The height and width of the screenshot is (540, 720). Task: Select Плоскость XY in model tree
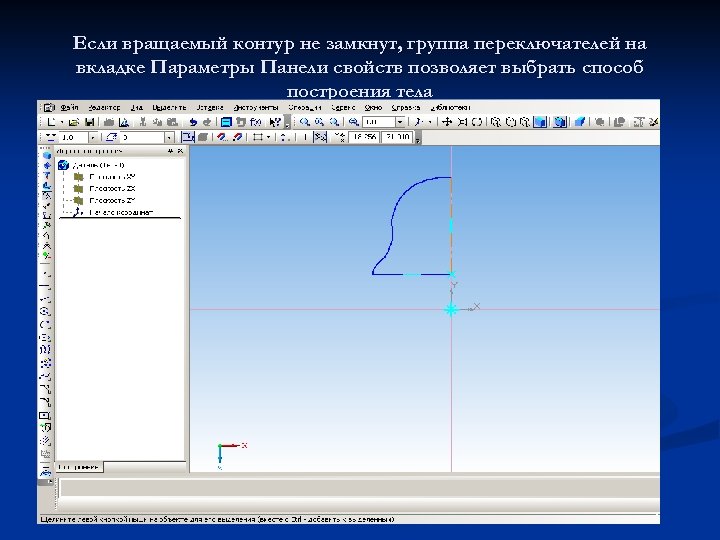tap(112, 177)
